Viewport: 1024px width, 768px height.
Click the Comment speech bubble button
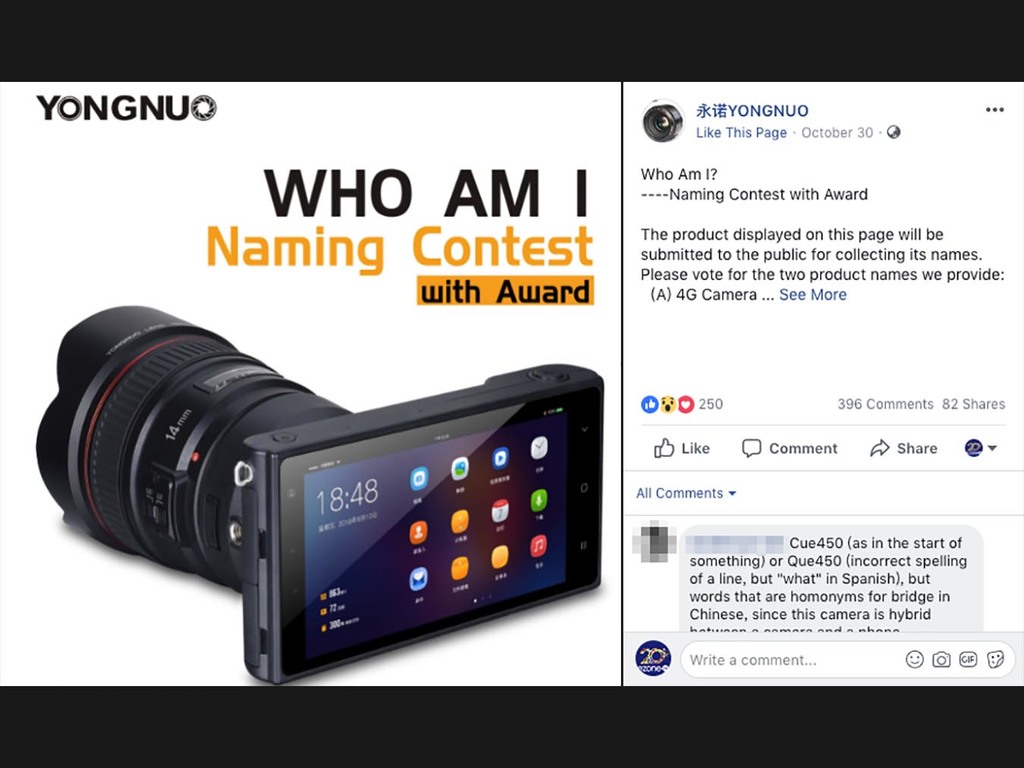tap(789, 448)
